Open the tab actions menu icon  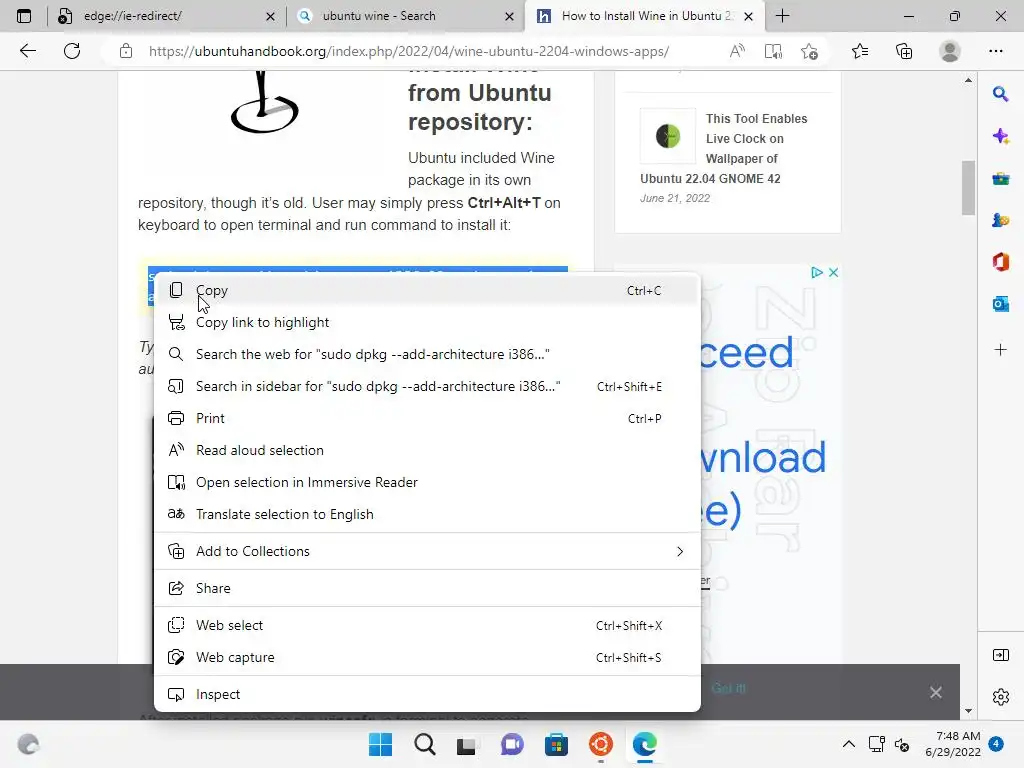(x=24, y=16)
